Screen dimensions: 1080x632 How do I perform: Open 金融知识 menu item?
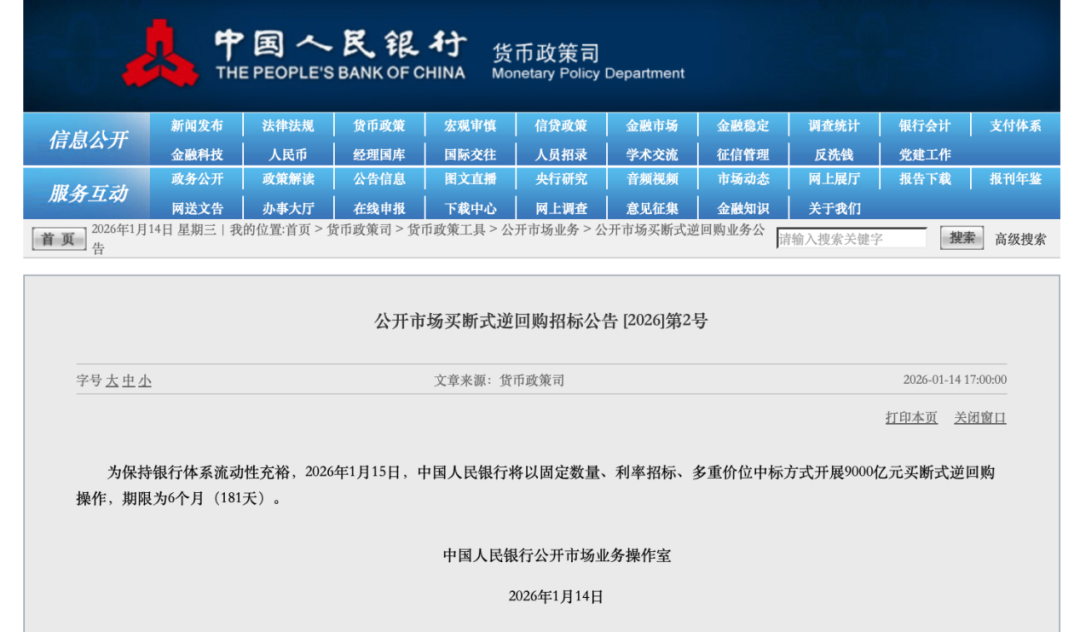click(742, 208)
